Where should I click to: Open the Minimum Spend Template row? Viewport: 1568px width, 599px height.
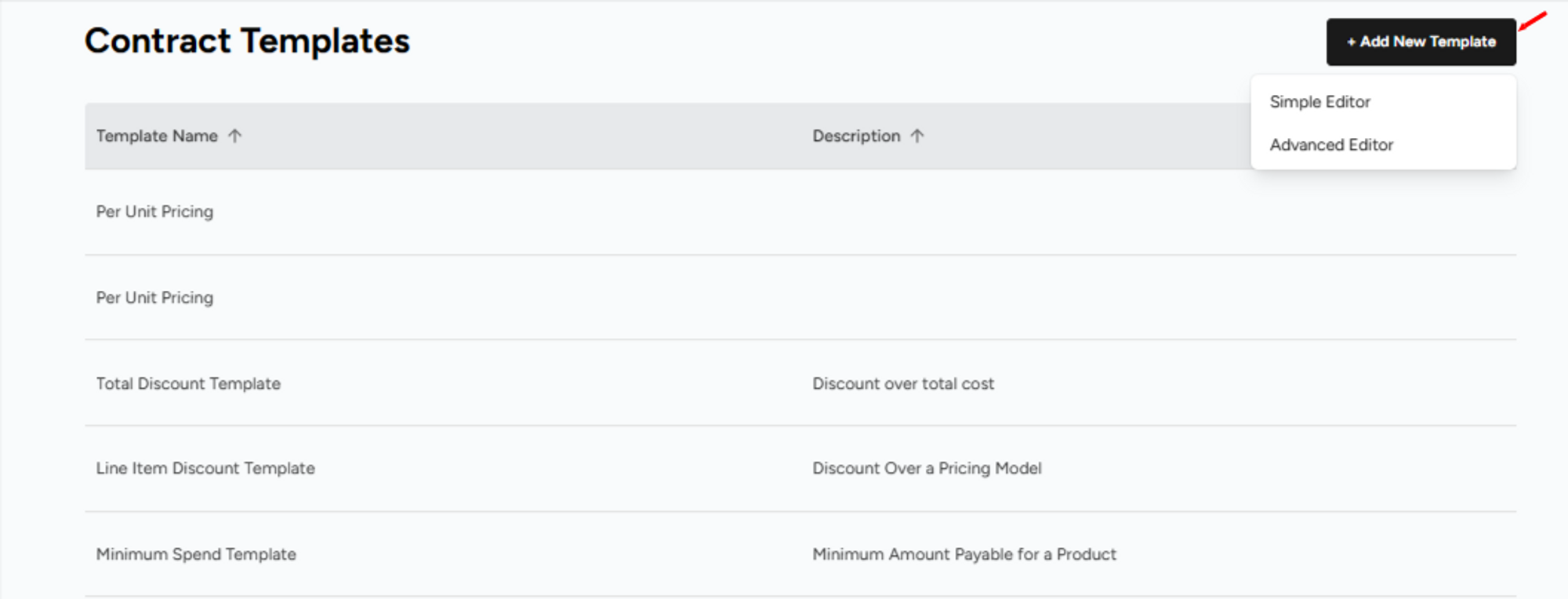(x=196, y=554)
